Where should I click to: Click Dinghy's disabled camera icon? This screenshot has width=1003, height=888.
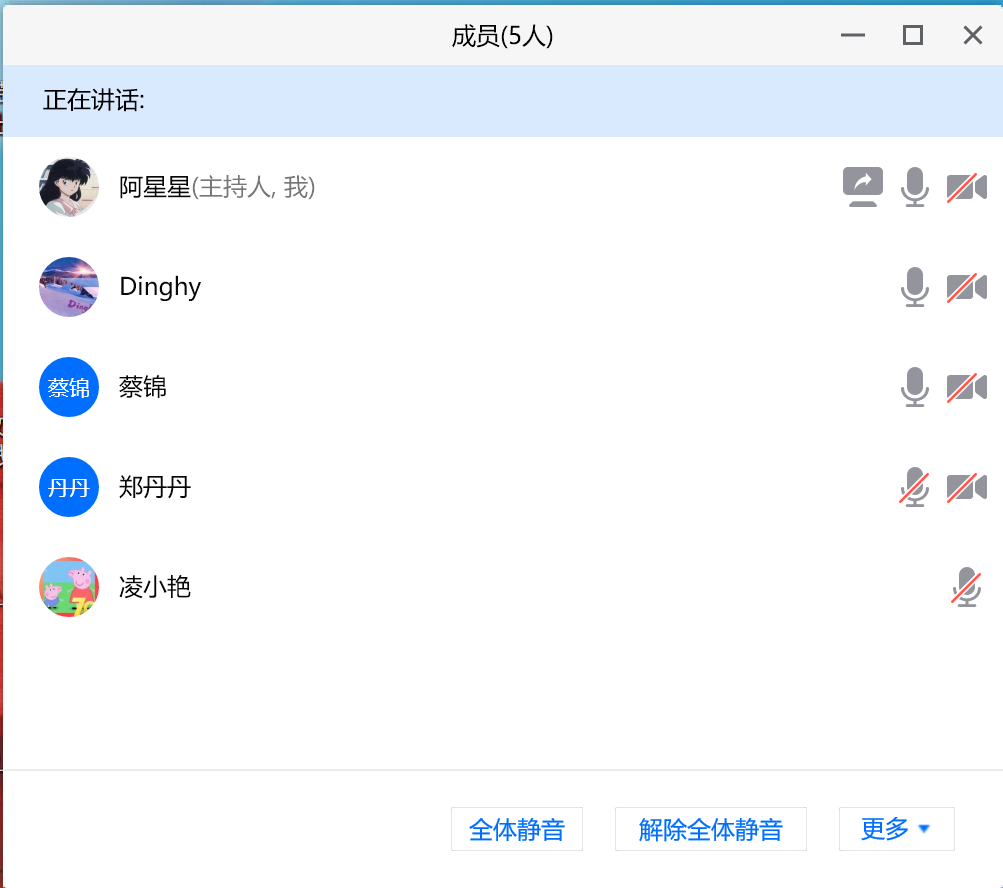pos(966,287)
